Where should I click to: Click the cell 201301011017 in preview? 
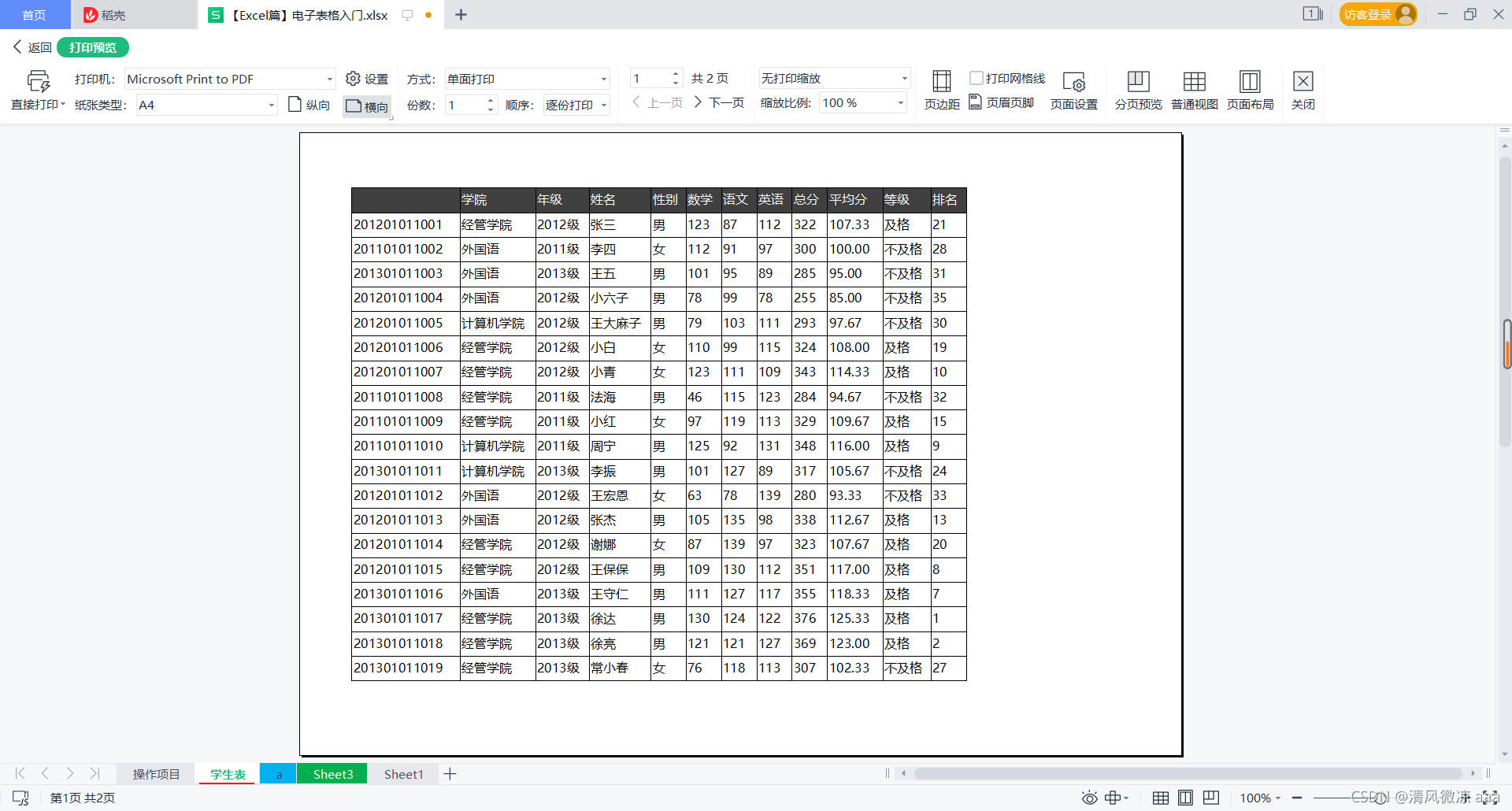pyautogui.click(x=405, y=618)
